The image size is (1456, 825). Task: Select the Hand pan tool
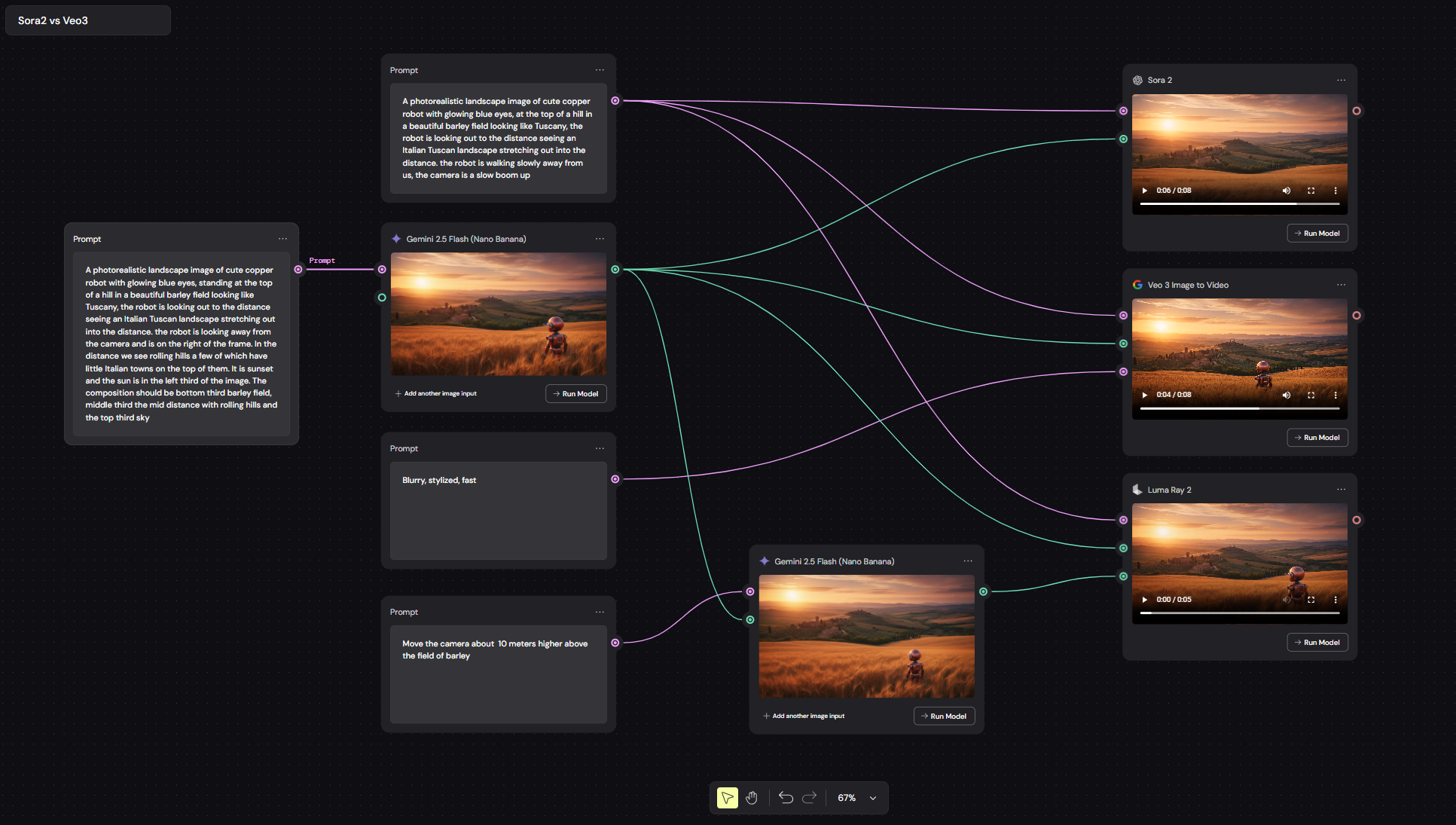(751, 797)
